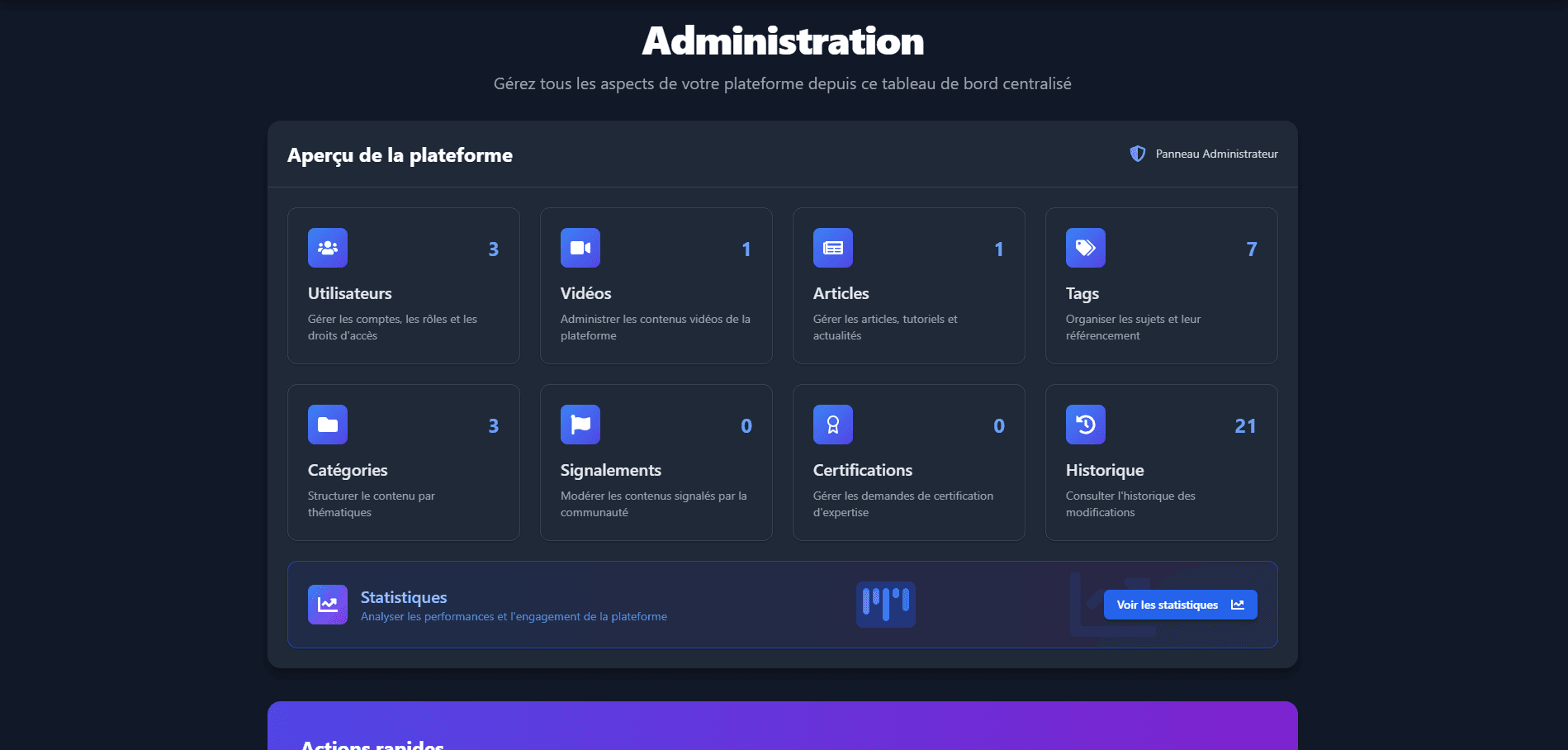Open the Utilisateurs management card
This screenshot has height=750, width=1568.
[x=403, y=285]
